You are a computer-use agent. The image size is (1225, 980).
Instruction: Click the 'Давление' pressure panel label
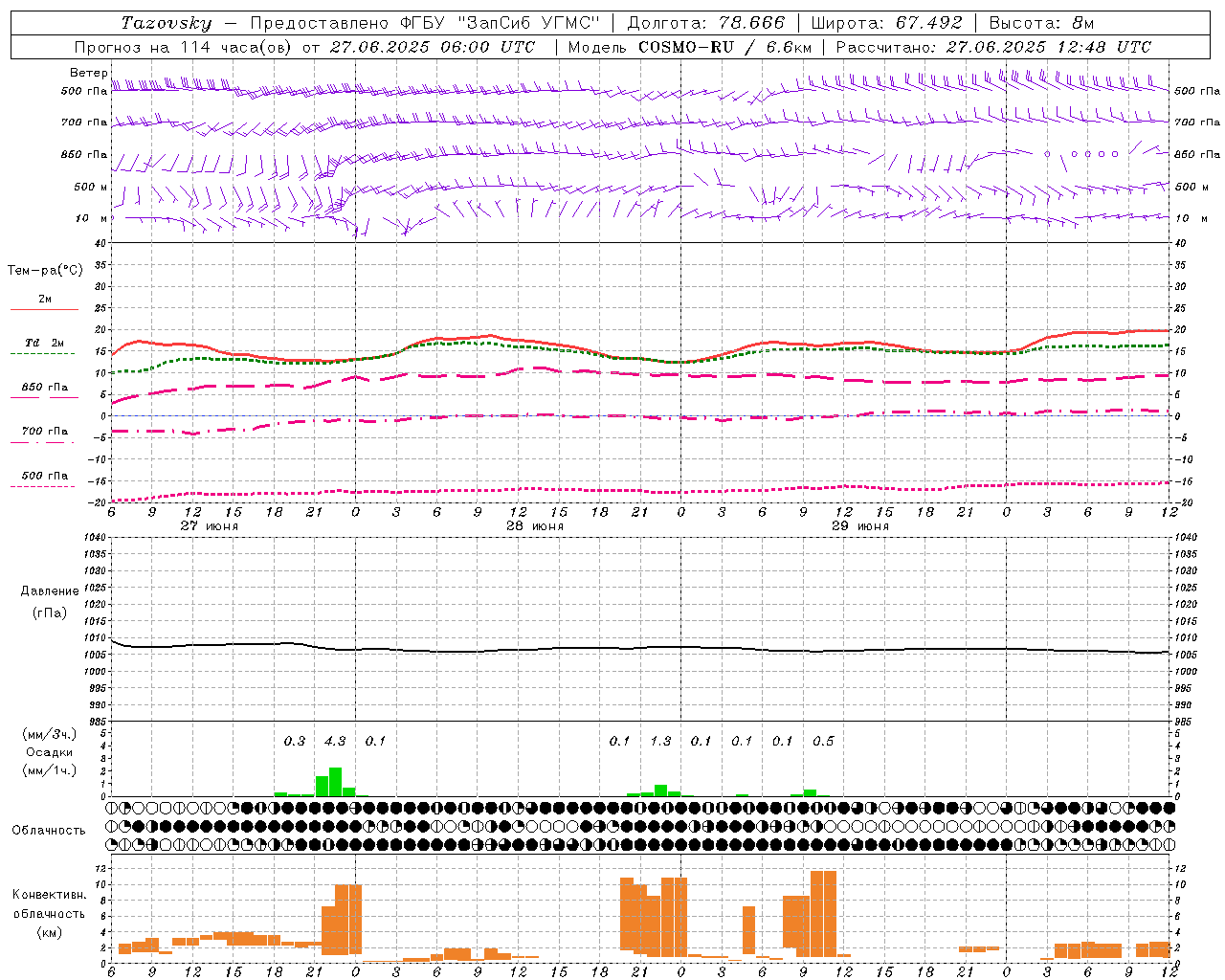coord(50,591)
